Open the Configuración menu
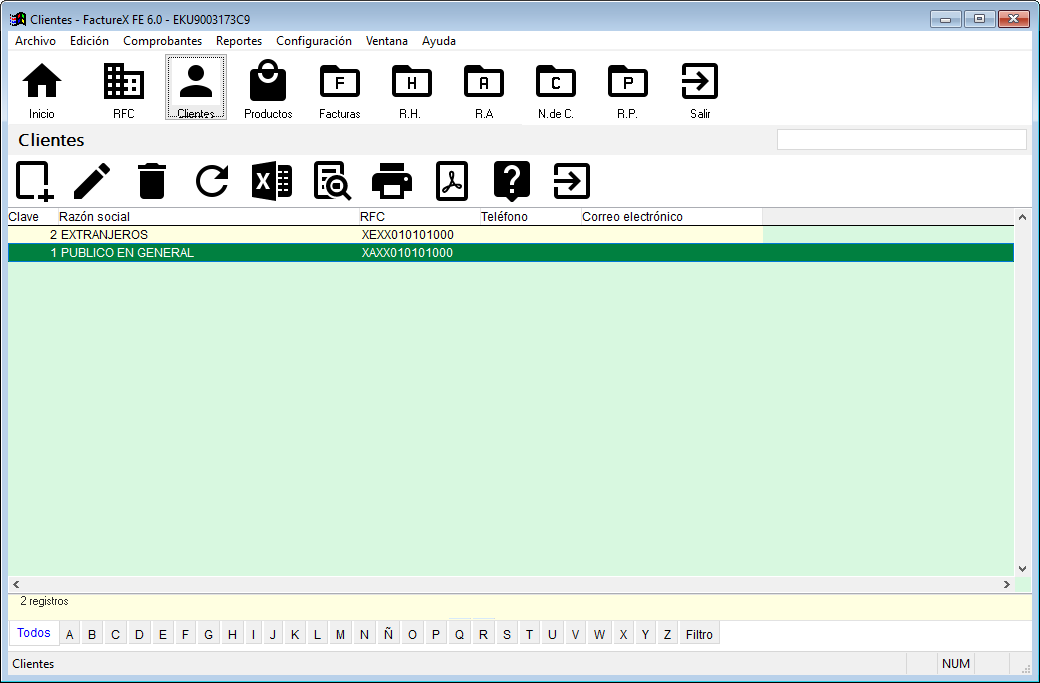This screenshot has height=683, width=1040. pos(314,41)
